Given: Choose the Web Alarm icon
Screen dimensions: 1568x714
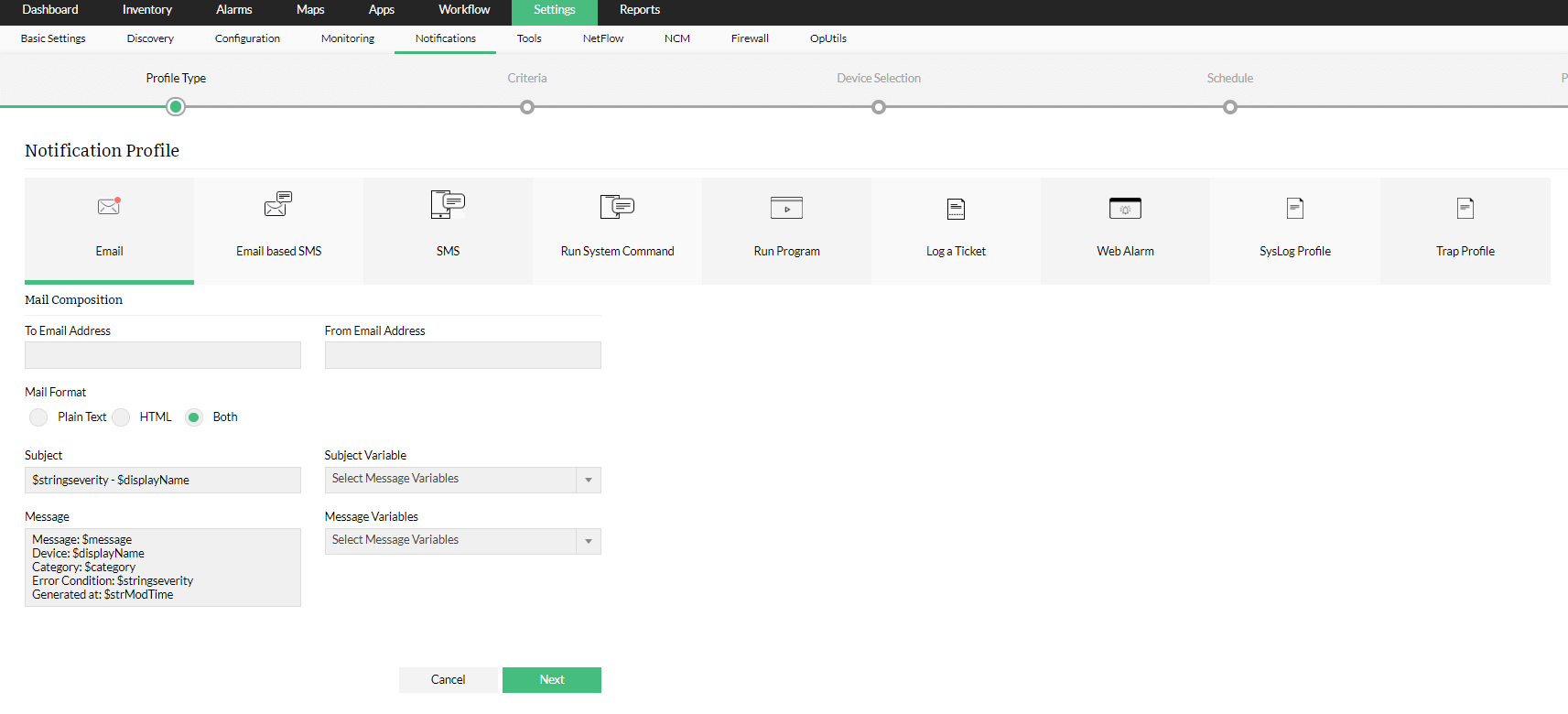Looking at the screenshot, I should [x=1125, y=208].
